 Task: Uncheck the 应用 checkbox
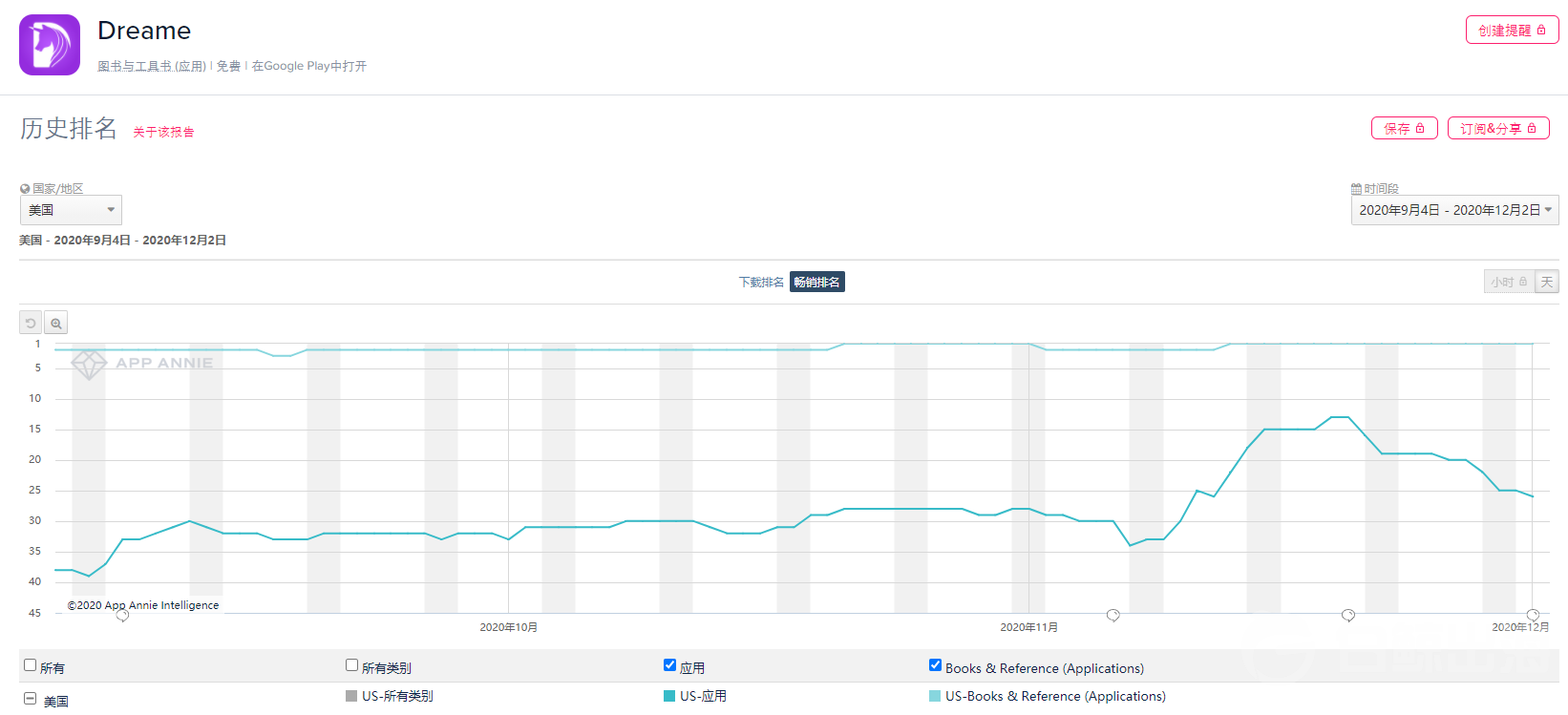point(670,665)
